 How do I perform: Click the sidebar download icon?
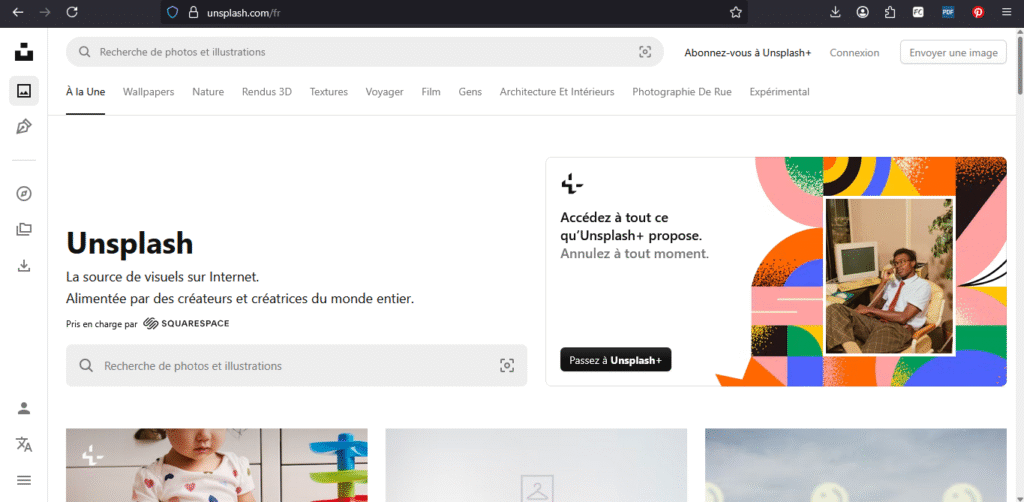point(24,266)
